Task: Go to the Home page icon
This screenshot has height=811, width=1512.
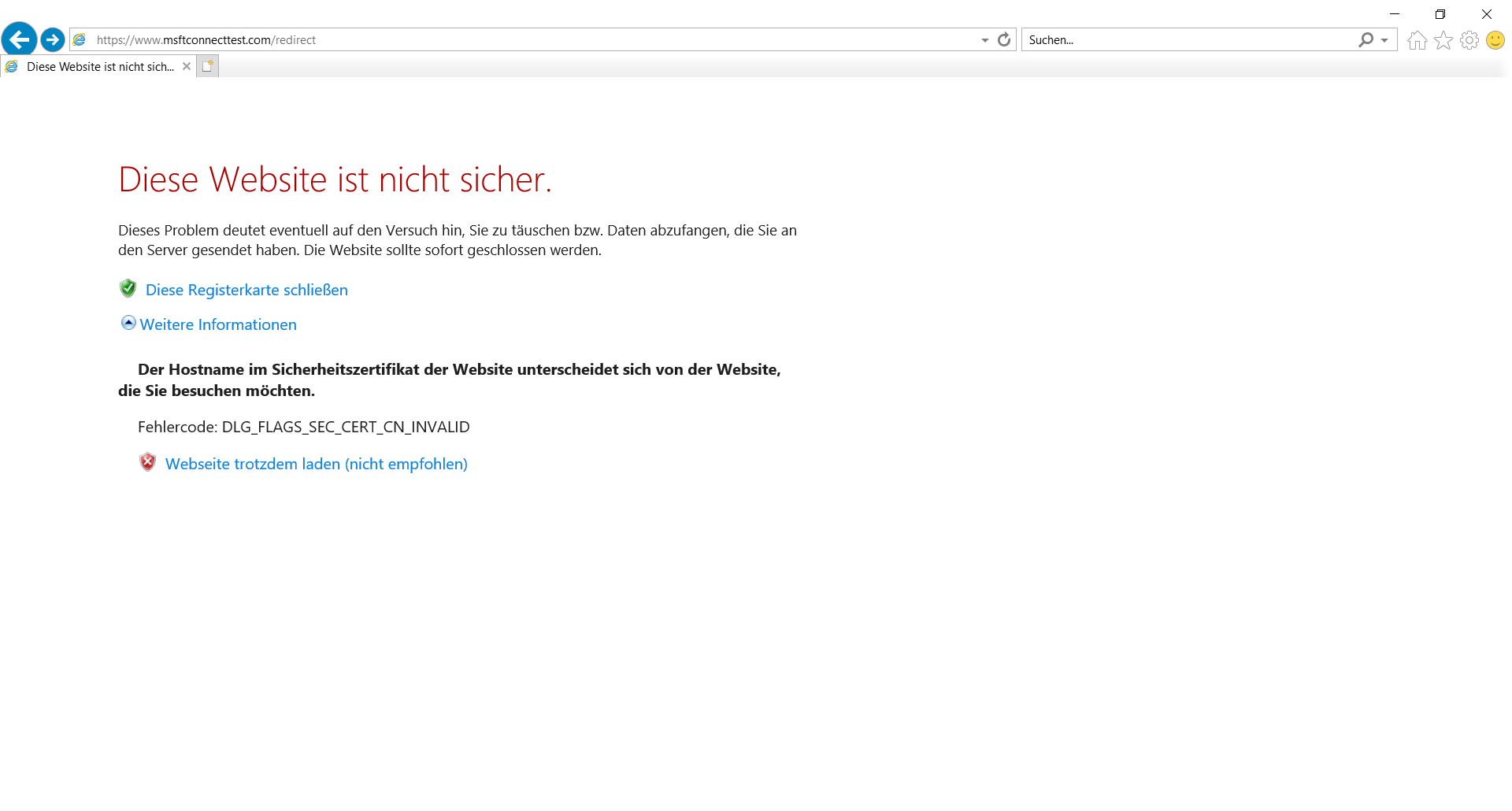Action: [x=1417, y=40]
